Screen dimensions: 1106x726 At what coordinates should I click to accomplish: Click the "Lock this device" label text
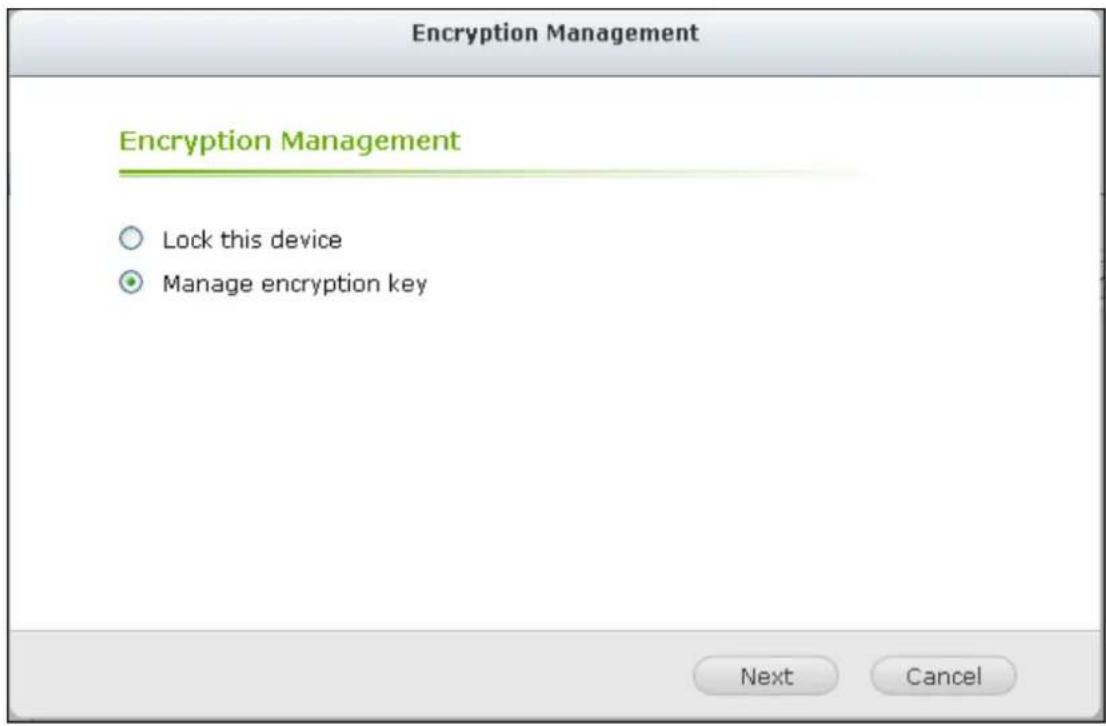pos(252,240)
